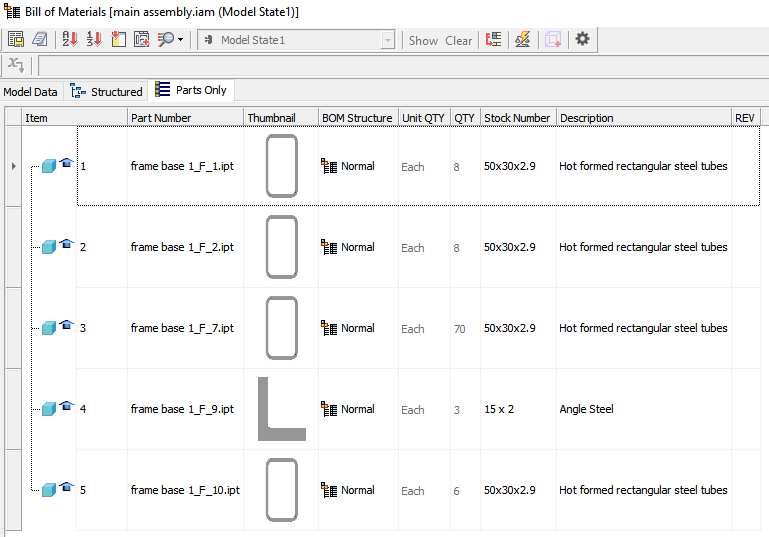Select part frame base 1_F_10.ipt
This screenshot has height=537, width=769.
pyautogui.click(x=185, y=490)
